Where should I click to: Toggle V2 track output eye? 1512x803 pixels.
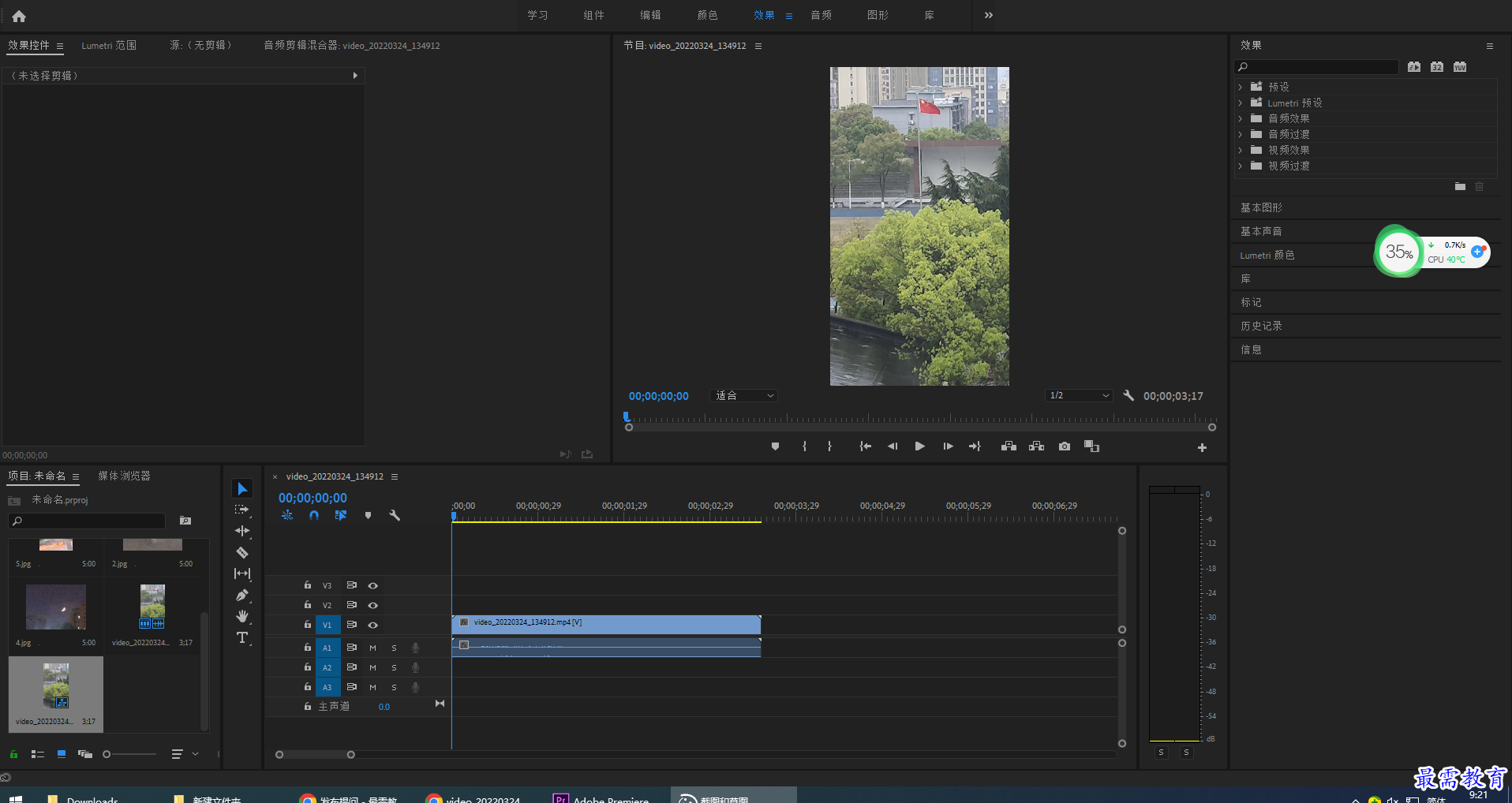coord(373,606)
